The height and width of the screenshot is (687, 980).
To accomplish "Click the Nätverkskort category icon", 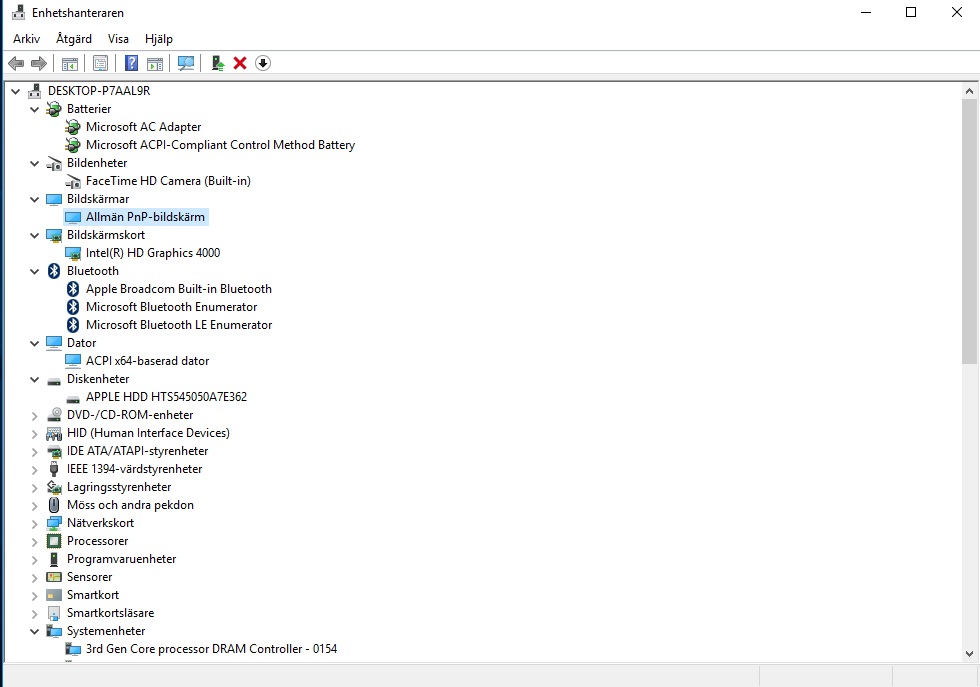I will [x=54, y=523].
